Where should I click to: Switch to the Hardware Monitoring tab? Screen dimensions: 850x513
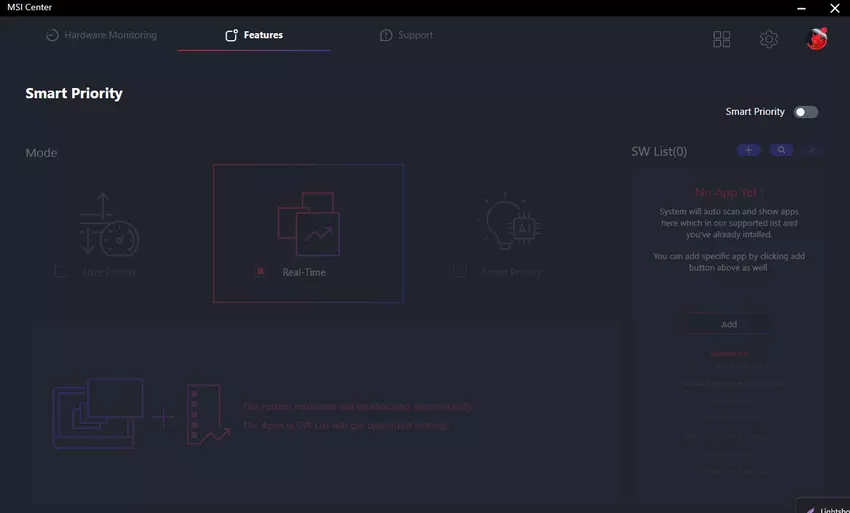(101, 35)
